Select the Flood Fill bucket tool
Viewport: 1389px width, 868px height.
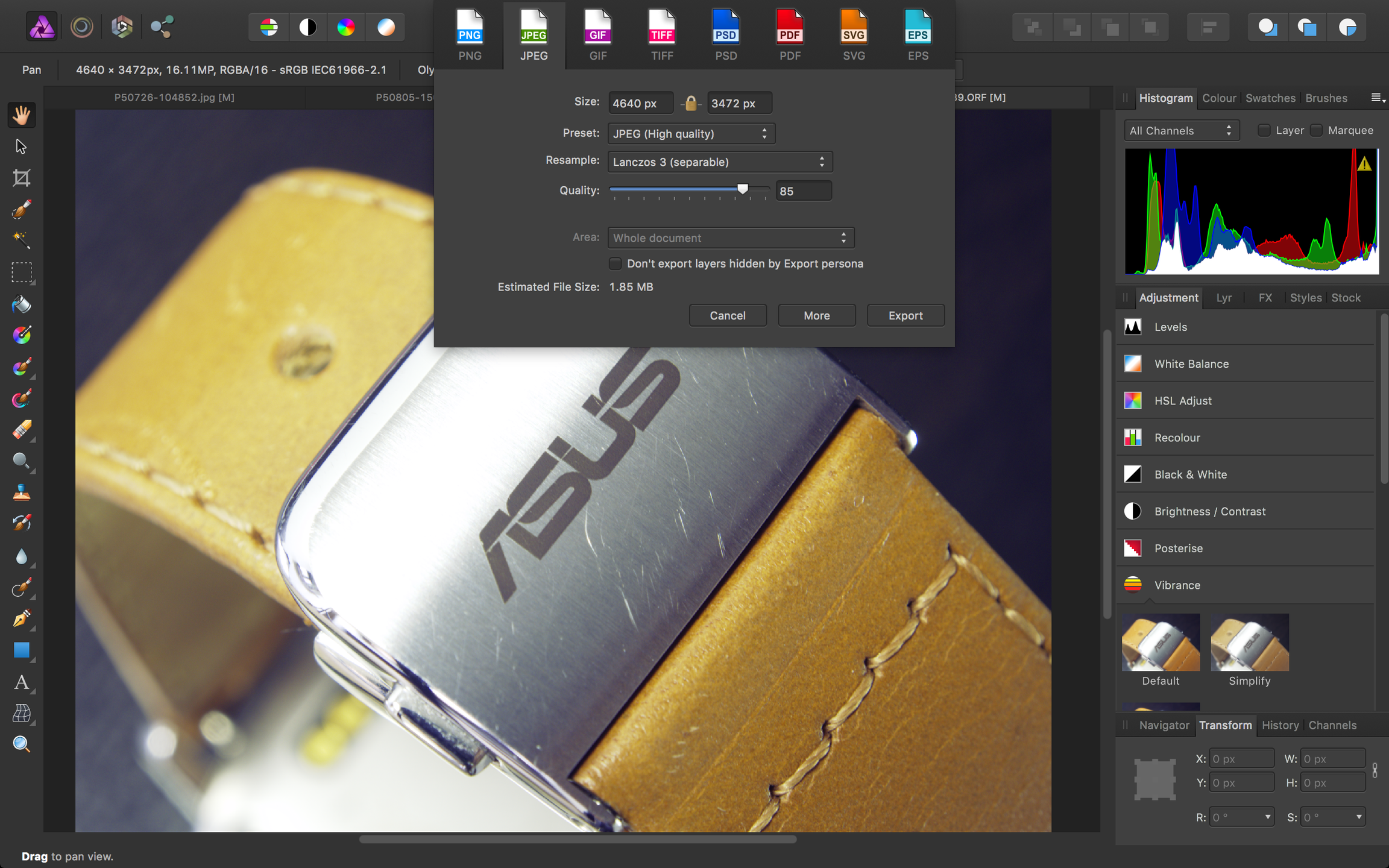[x=22, y=304]
